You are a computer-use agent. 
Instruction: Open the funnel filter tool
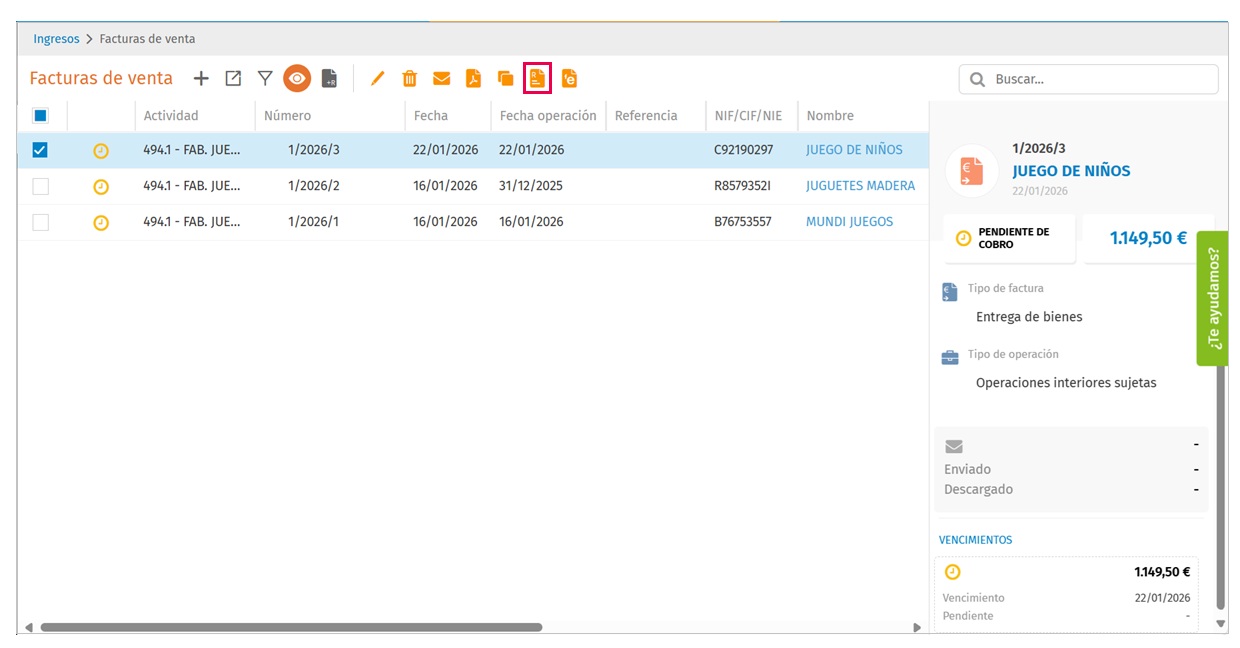tap(265, 78)
